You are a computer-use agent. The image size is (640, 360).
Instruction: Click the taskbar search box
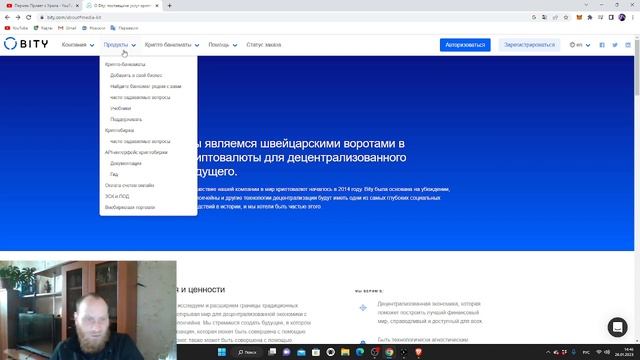pos(247,352)
